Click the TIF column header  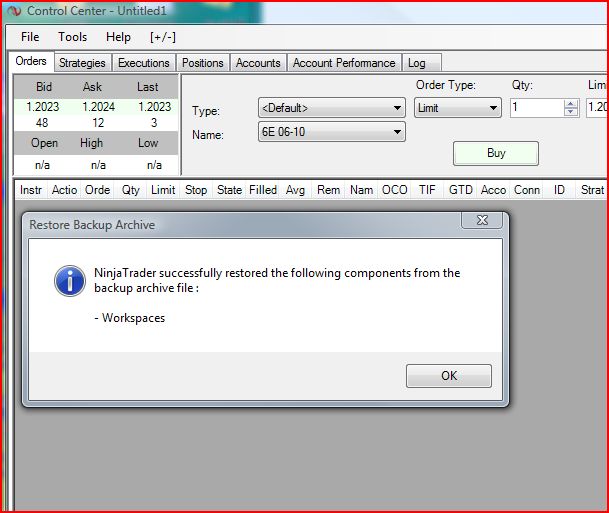point(427,190)
